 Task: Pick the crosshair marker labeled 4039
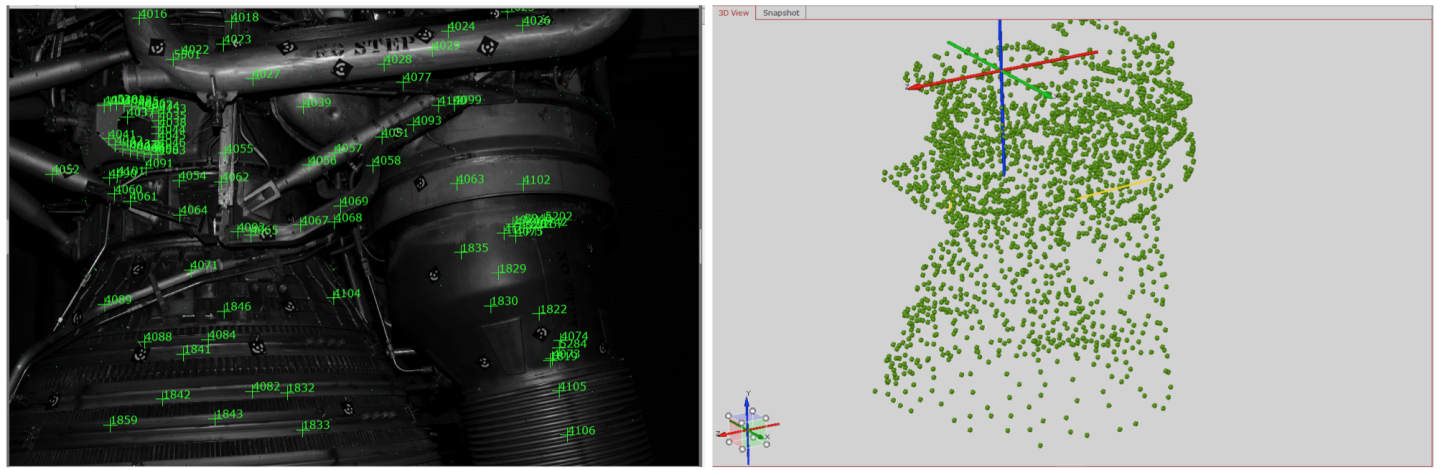point(302,105)
